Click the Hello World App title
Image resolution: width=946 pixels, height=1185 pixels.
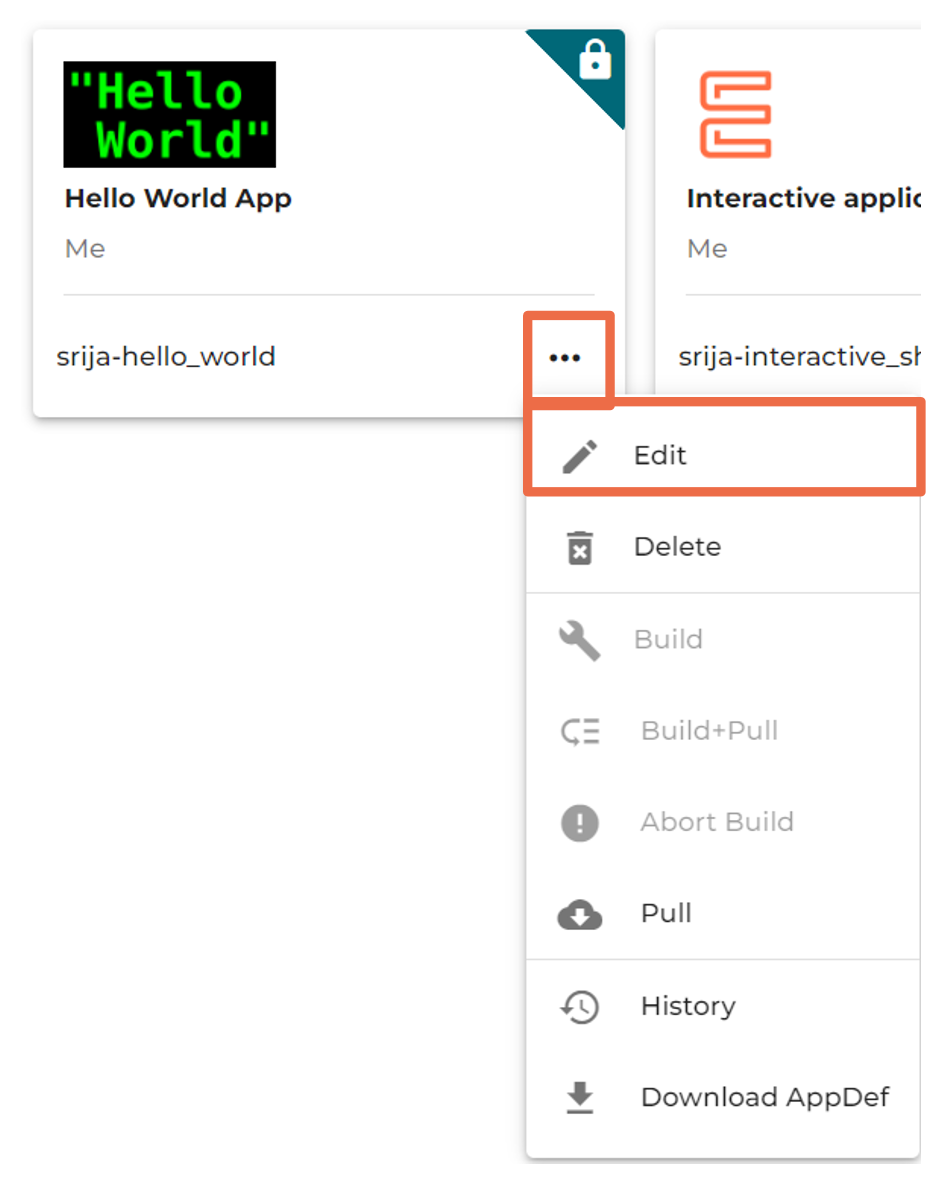click(x=178, y=199)
